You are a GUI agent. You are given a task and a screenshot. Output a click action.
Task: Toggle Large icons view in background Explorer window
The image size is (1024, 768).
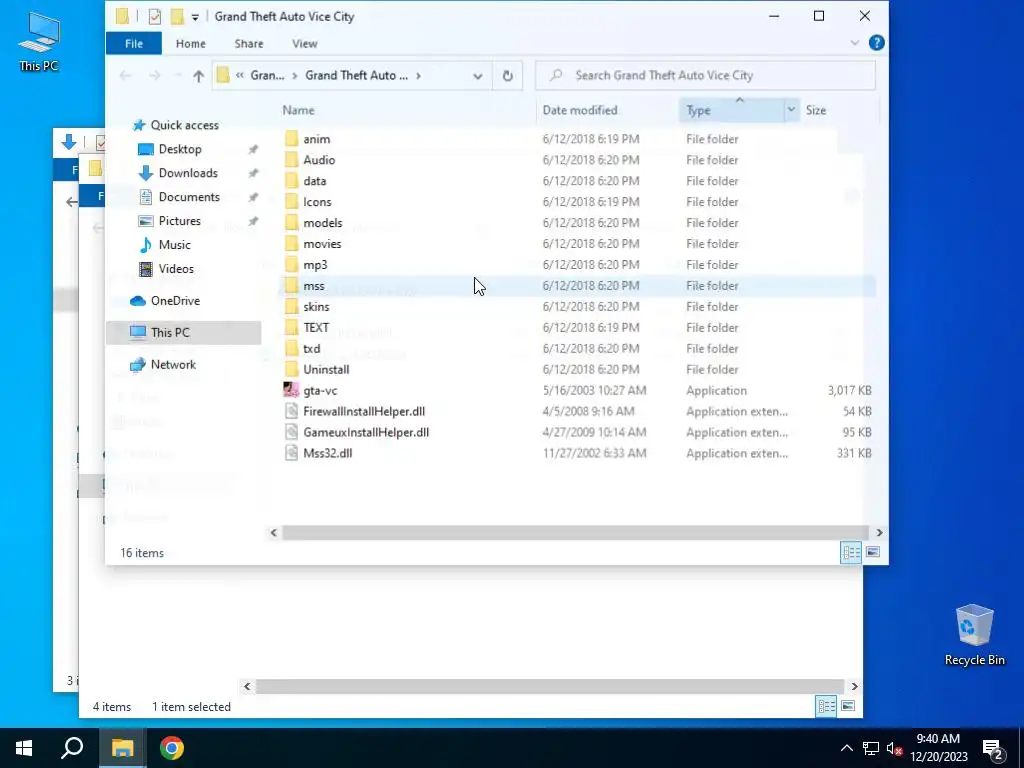point(848,706)
